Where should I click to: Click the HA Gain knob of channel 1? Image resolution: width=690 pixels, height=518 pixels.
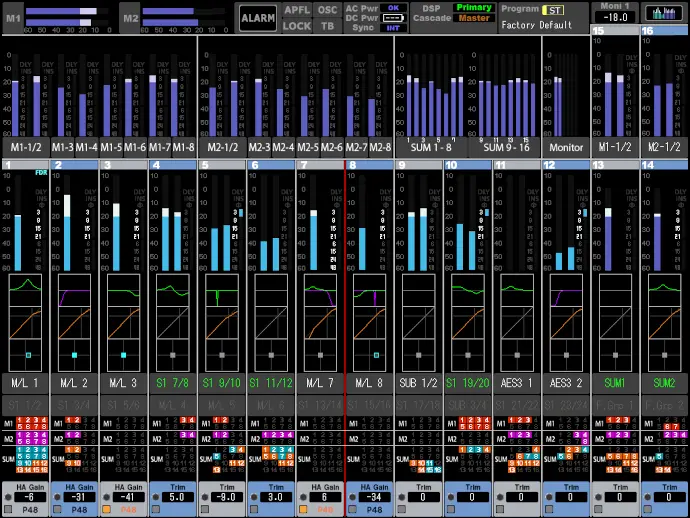[8, 497]
